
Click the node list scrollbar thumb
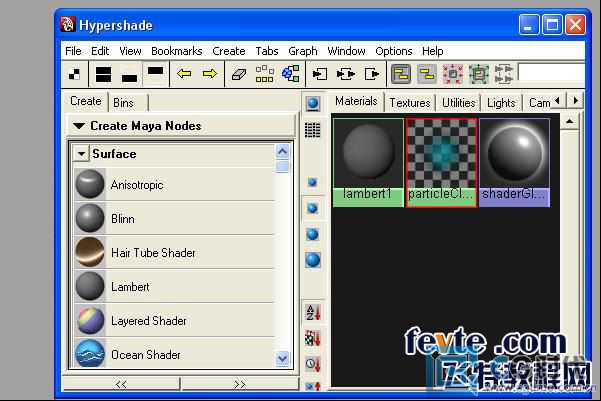coord(282,167)
